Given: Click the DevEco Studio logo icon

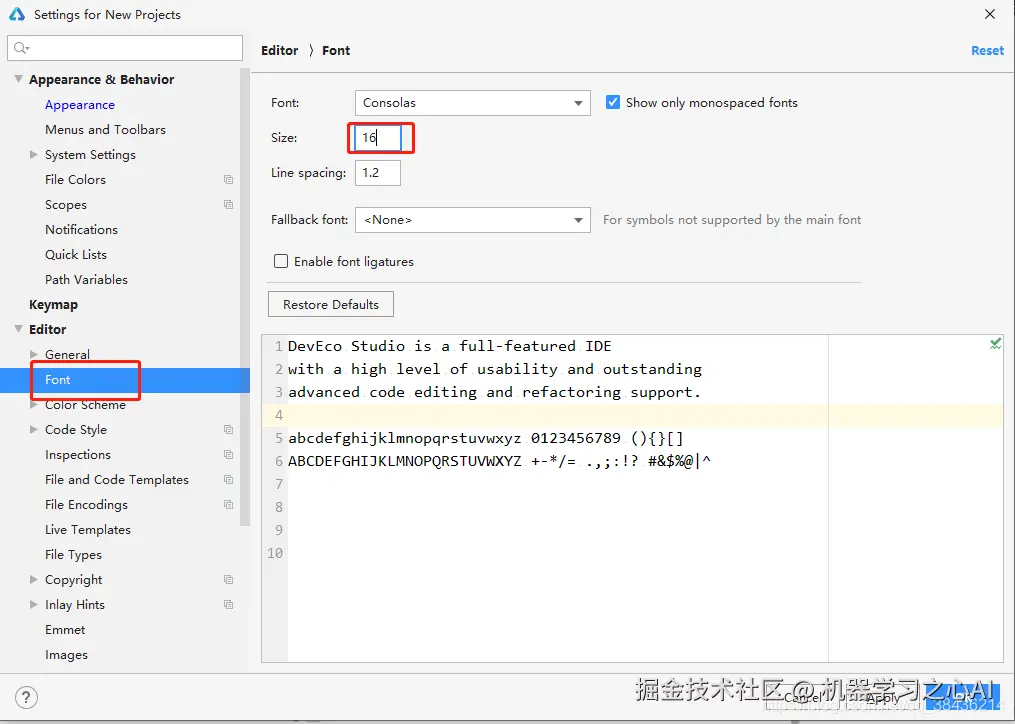Looking at the screenshot, I should pyautogui.click(x=16, y=14).
